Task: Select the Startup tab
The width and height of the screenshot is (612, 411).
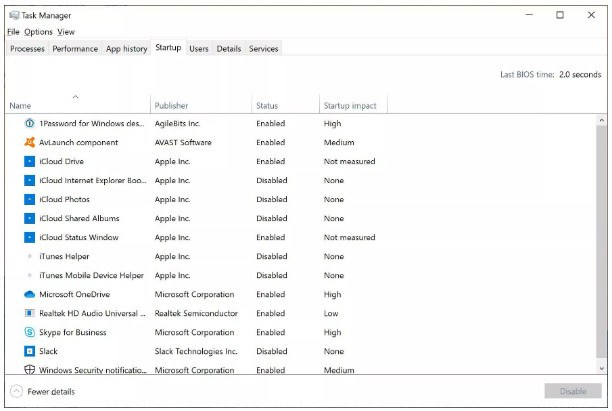Action: click(168, 48)
